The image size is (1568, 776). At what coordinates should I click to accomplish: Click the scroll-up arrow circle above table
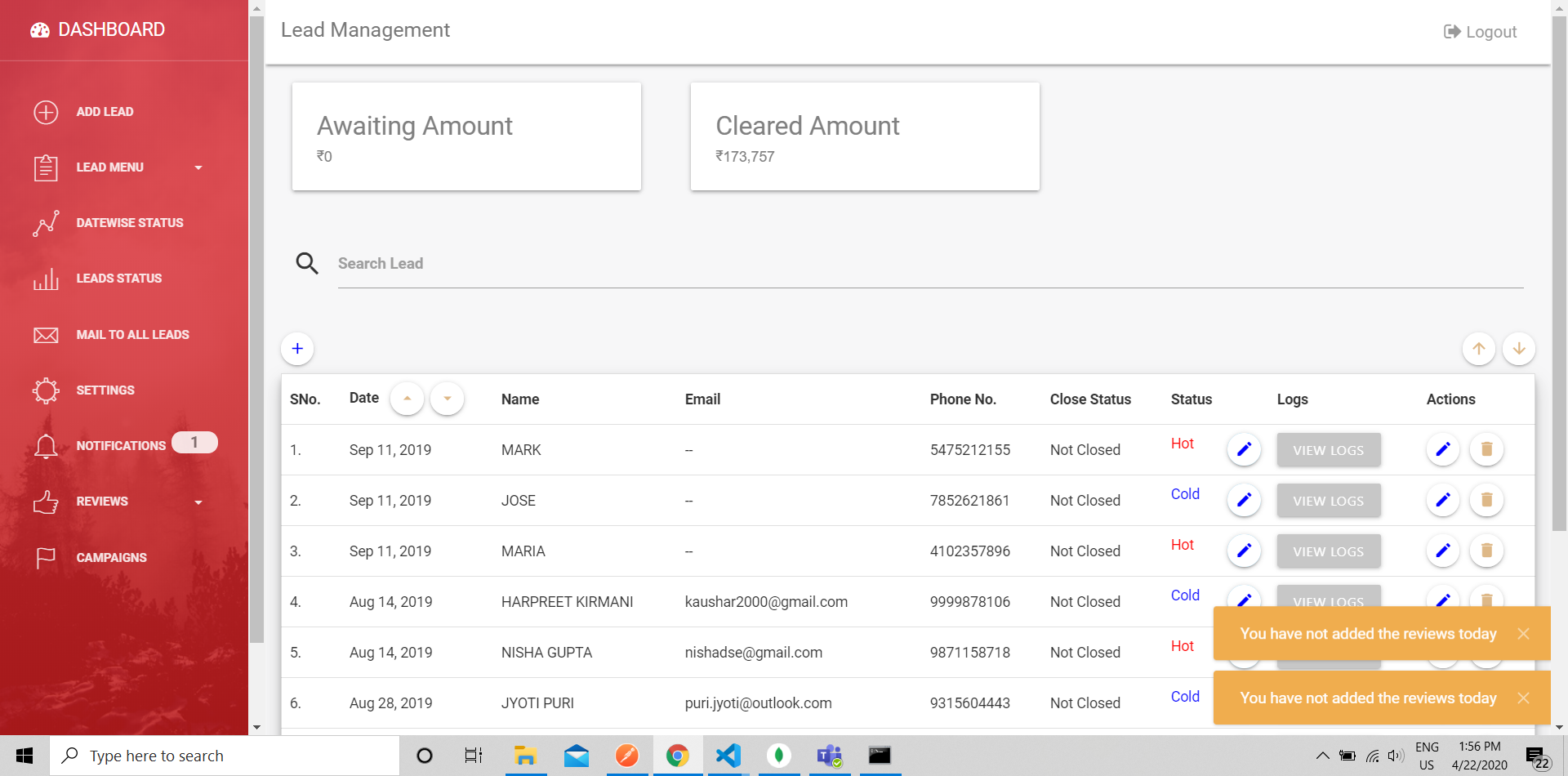point(1479,349)
